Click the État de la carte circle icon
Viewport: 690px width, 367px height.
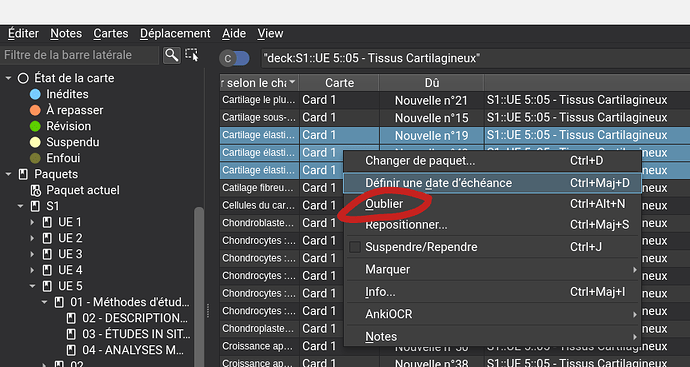click(23, 78)
